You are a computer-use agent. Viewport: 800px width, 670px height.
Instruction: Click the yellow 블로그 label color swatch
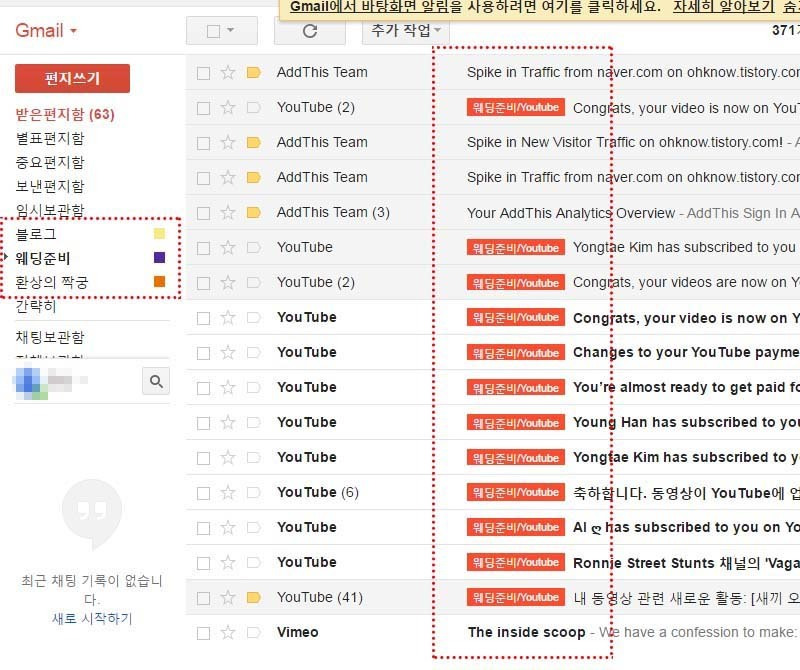point(160,234)
